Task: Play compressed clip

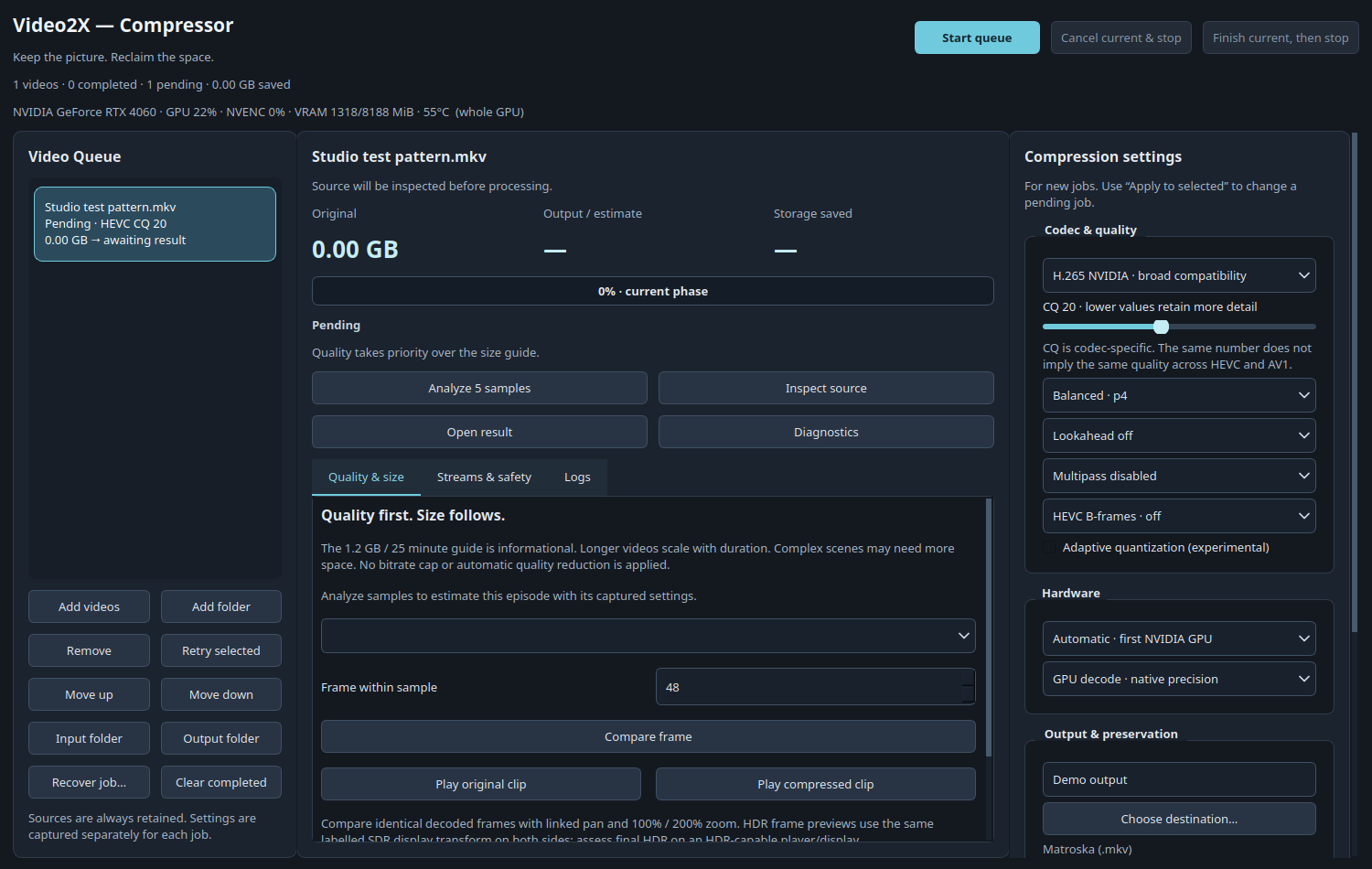Action: coord(816,784)
